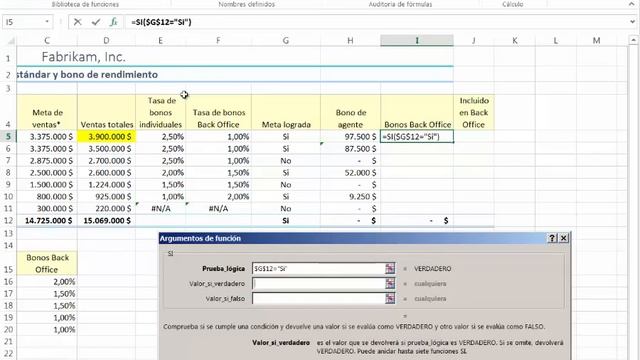Select row 12 header
Screen dimensions: 640x360
(8, 220)
